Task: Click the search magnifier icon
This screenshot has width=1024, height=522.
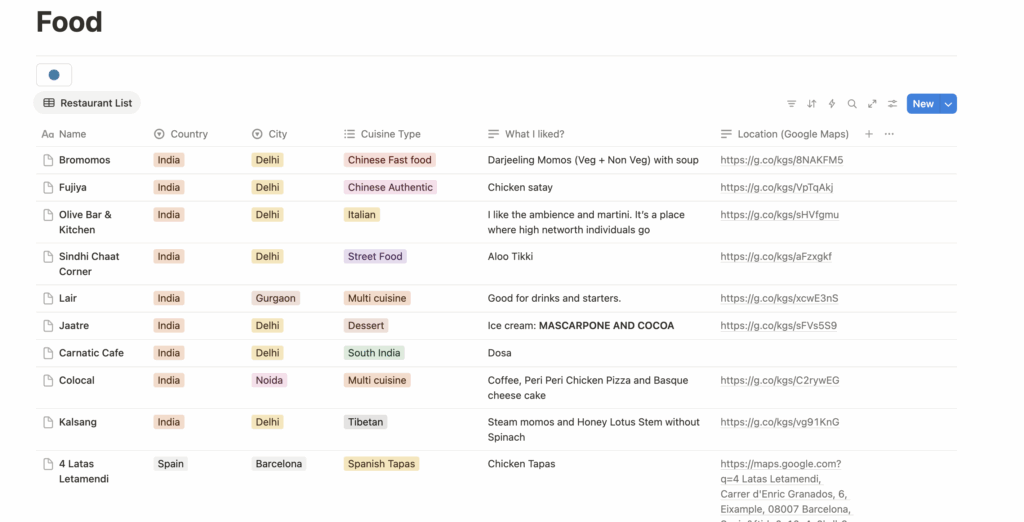Action: point(852,104)
